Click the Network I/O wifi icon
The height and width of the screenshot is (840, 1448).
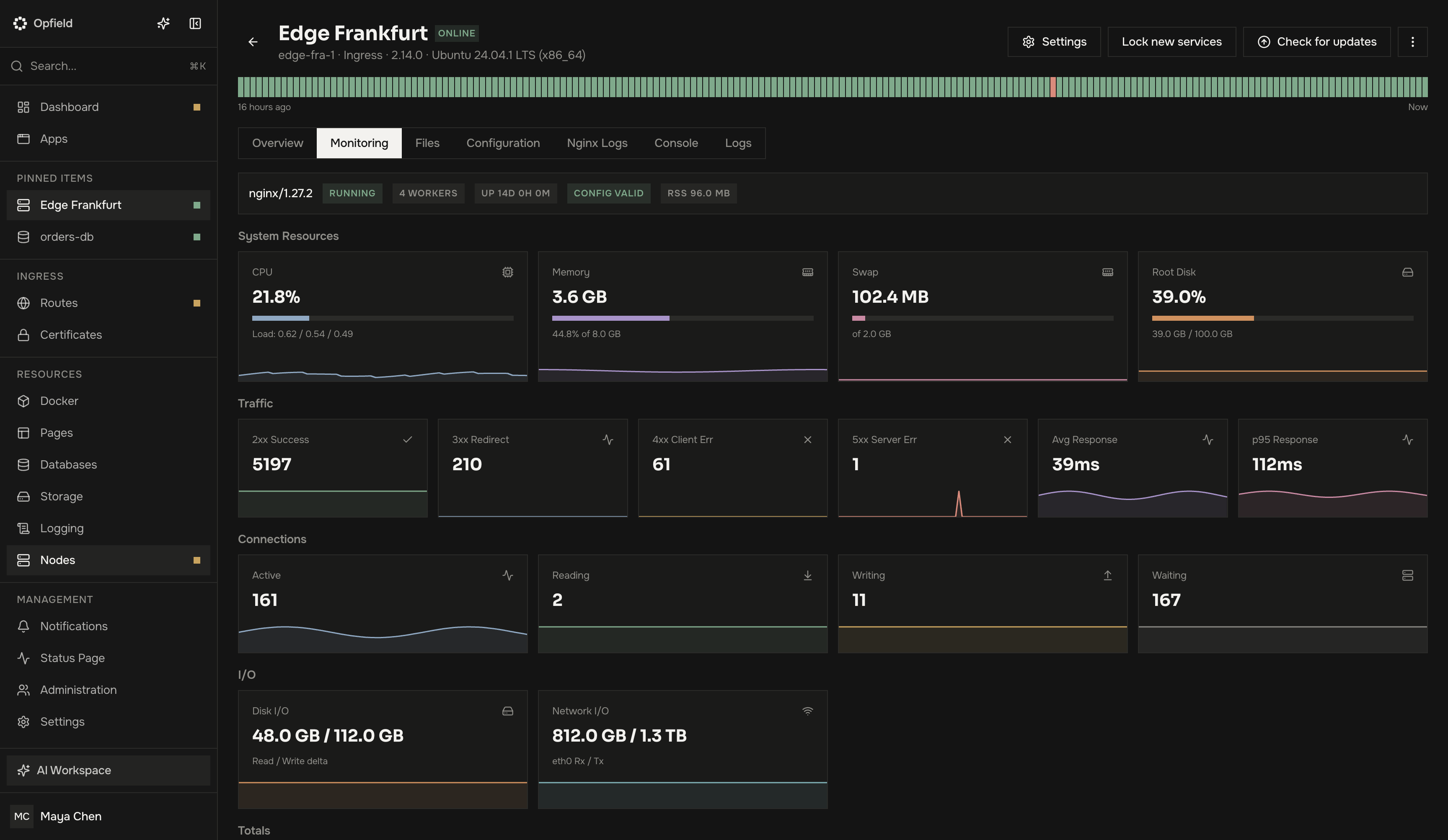point(807,711)
